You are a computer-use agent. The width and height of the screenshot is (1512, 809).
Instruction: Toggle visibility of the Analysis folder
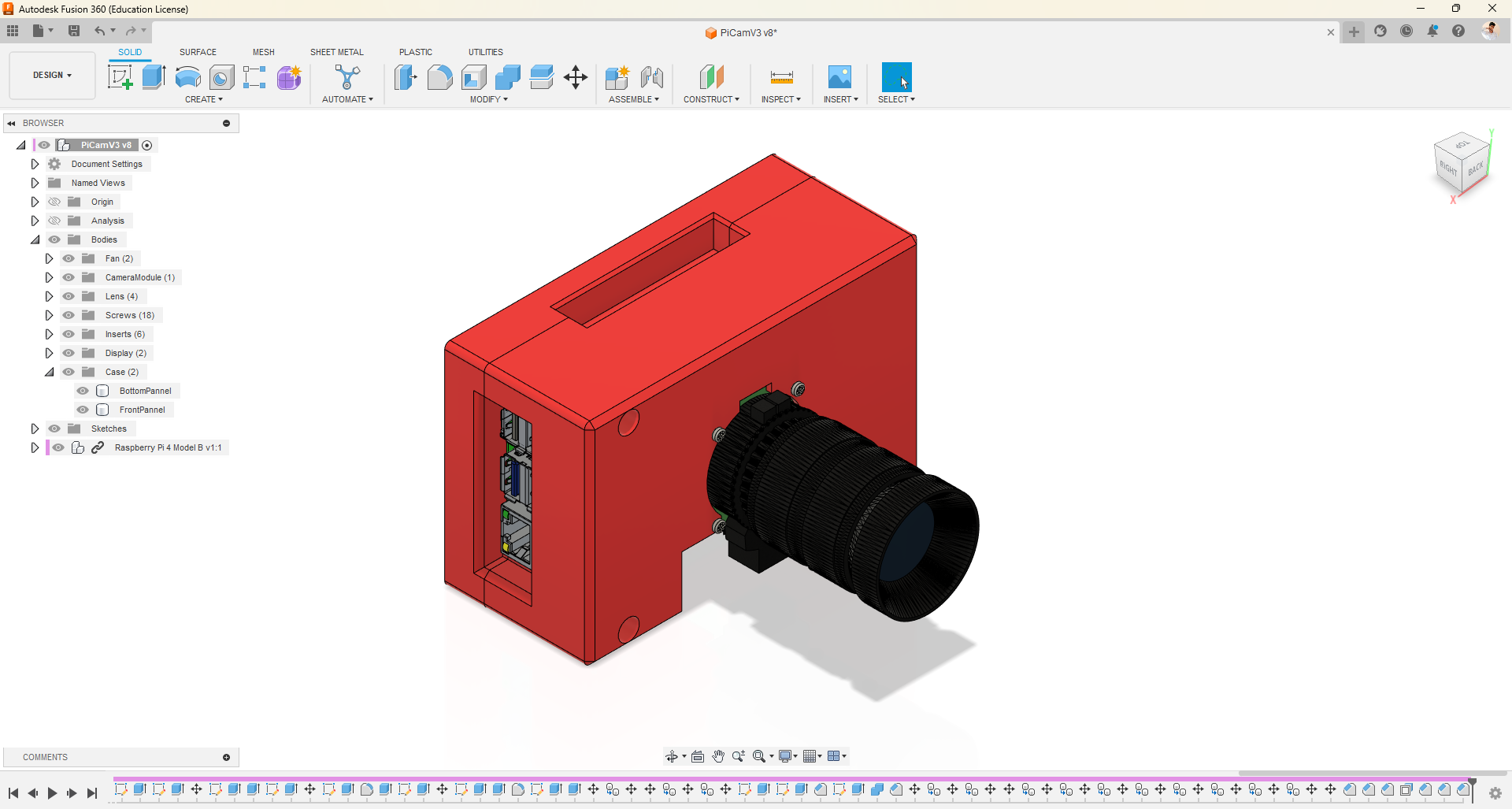[54, 221]
